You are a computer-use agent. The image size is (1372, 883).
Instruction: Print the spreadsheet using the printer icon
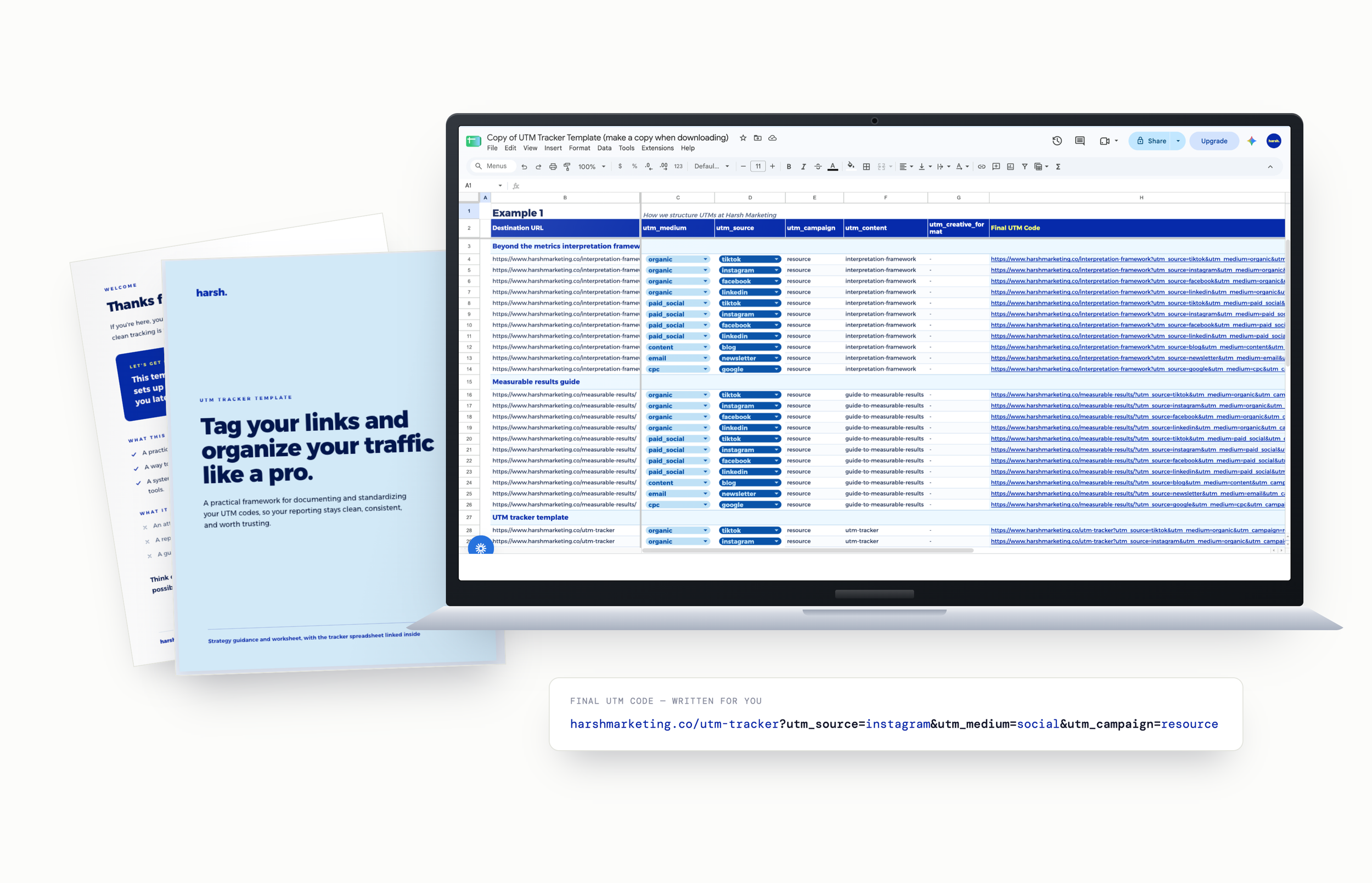[x=553, y=167]
